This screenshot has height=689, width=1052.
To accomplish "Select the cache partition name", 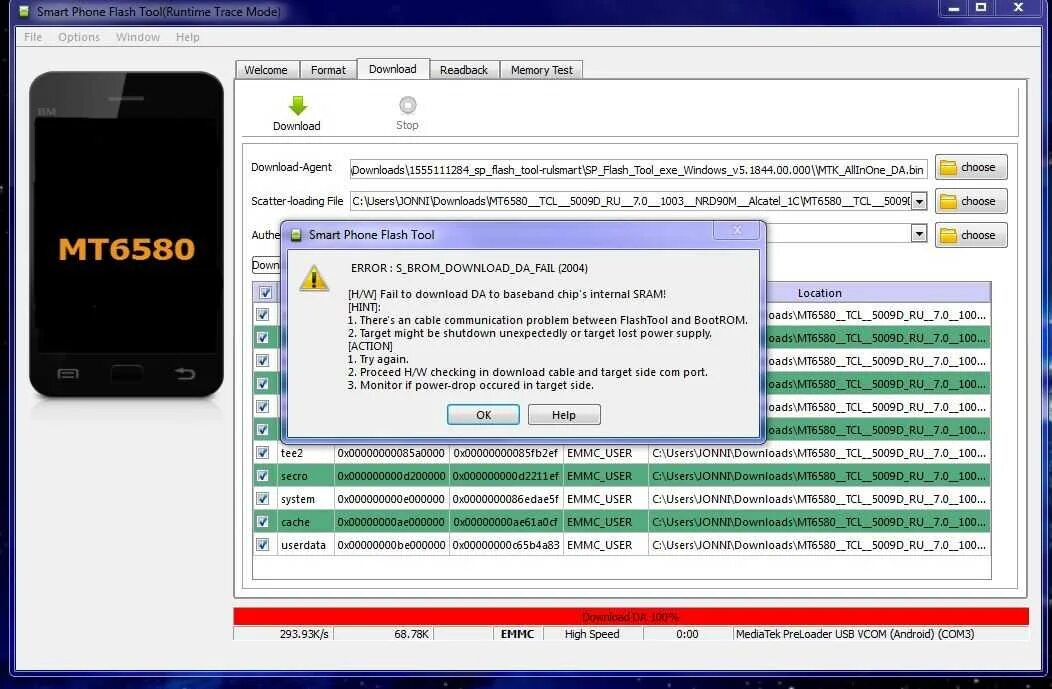I will [x=295, y=521].
